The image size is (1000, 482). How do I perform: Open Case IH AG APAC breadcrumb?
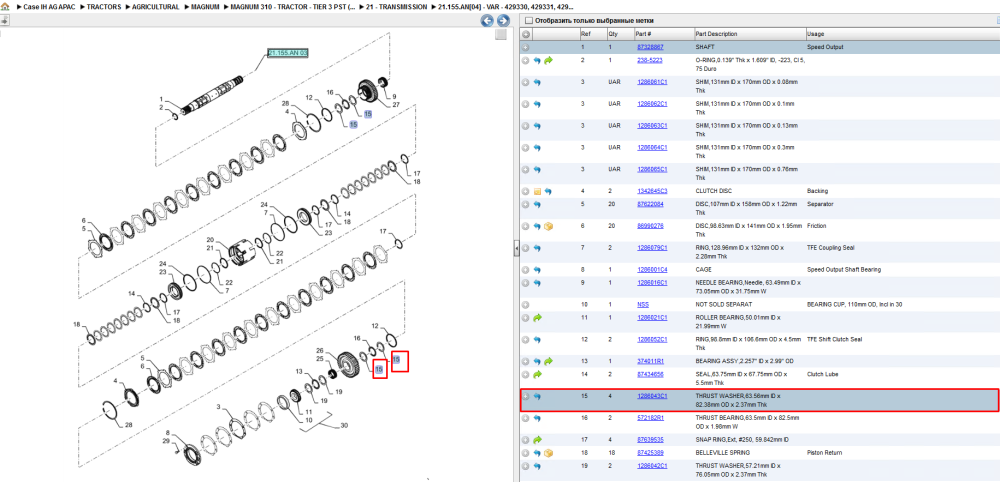click(49, 7)
